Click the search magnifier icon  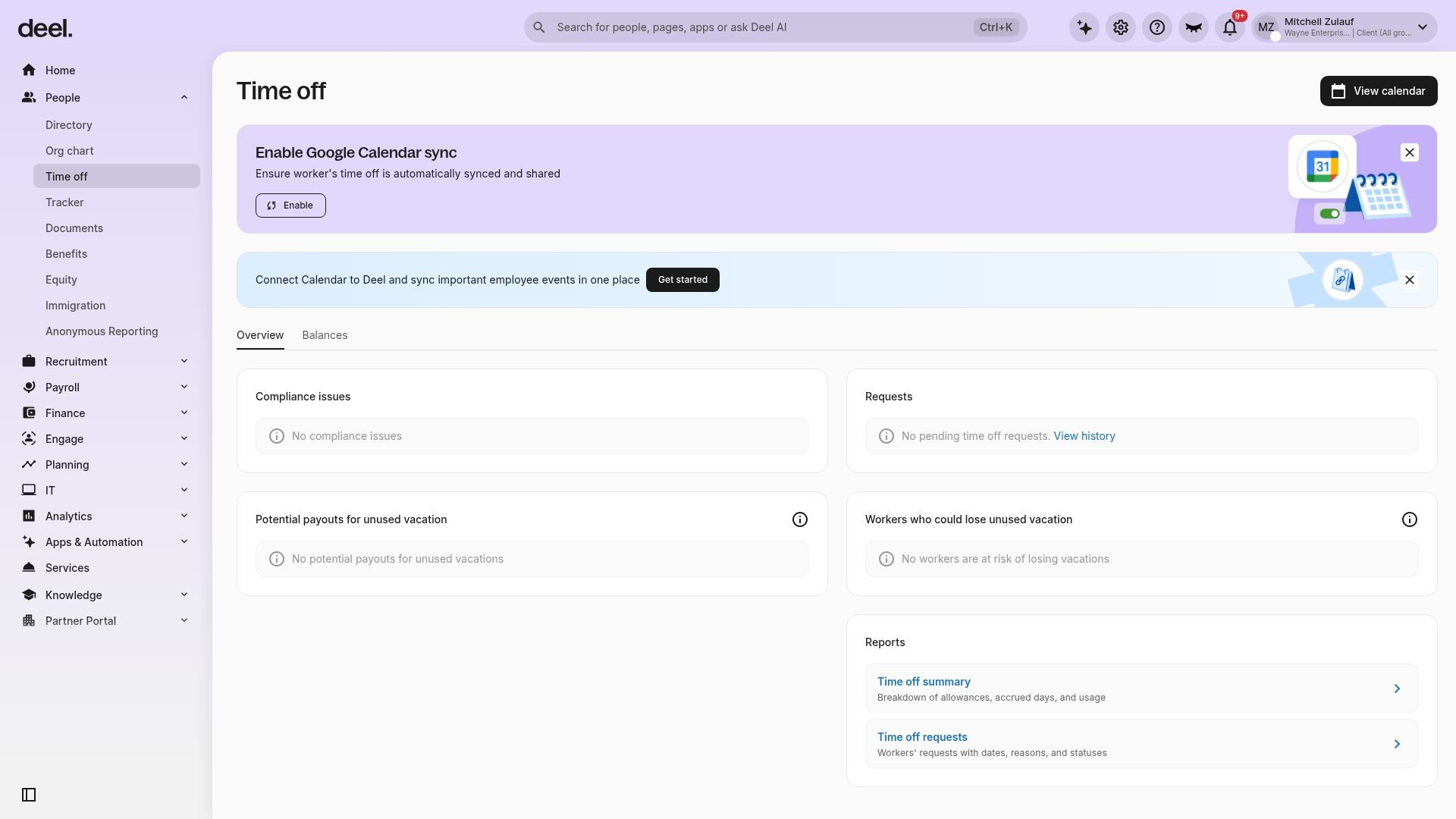pos(539,27)
